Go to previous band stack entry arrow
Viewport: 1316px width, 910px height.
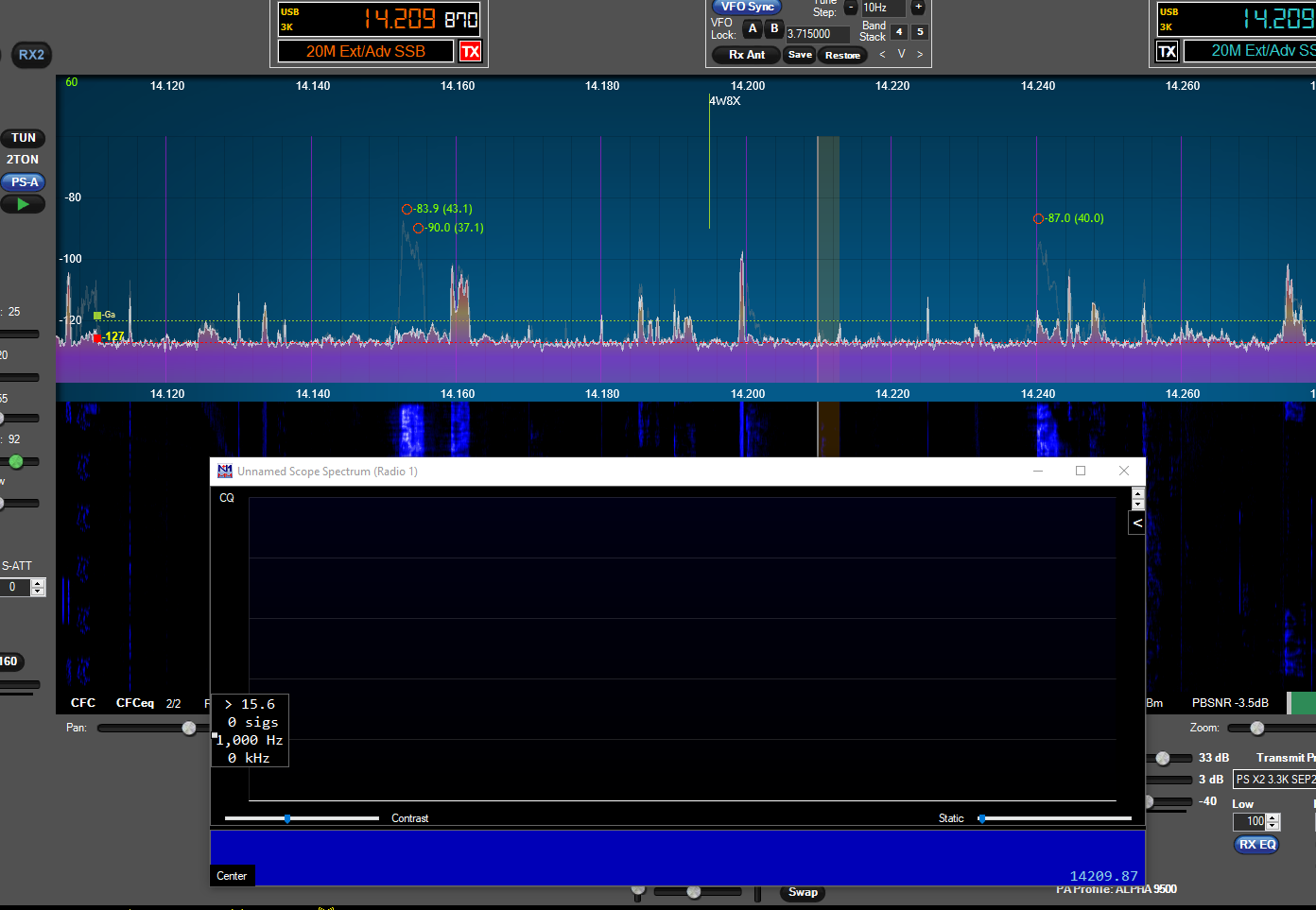tap(882, 55)
